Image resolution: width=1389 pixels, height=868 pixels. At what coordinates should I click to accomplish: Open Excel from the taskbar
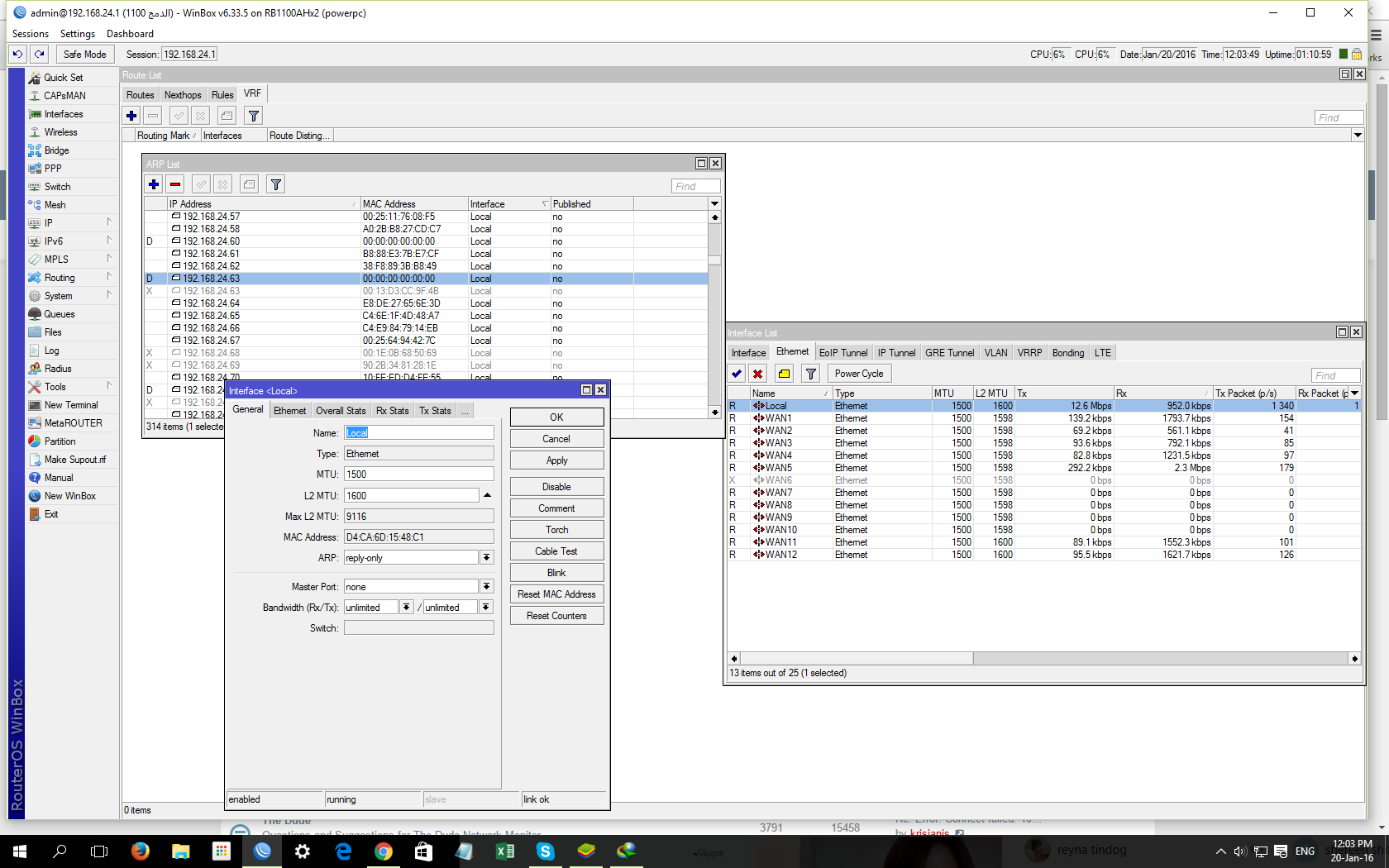pos(505,851)
